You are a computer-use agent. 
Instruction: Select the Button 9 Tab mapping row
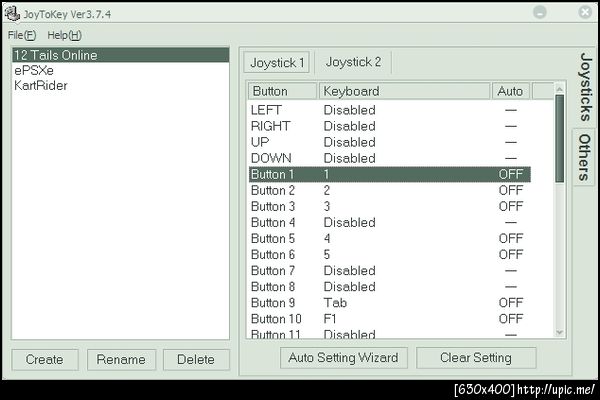coord(388,302)
